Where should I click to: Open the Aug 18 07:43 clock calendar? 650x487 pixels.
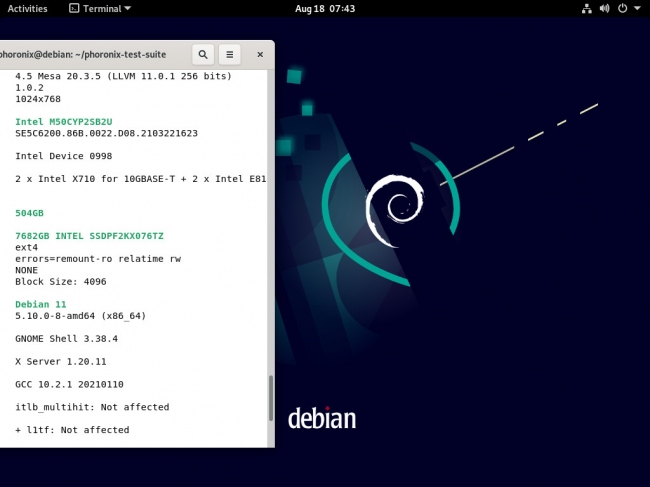324,8
